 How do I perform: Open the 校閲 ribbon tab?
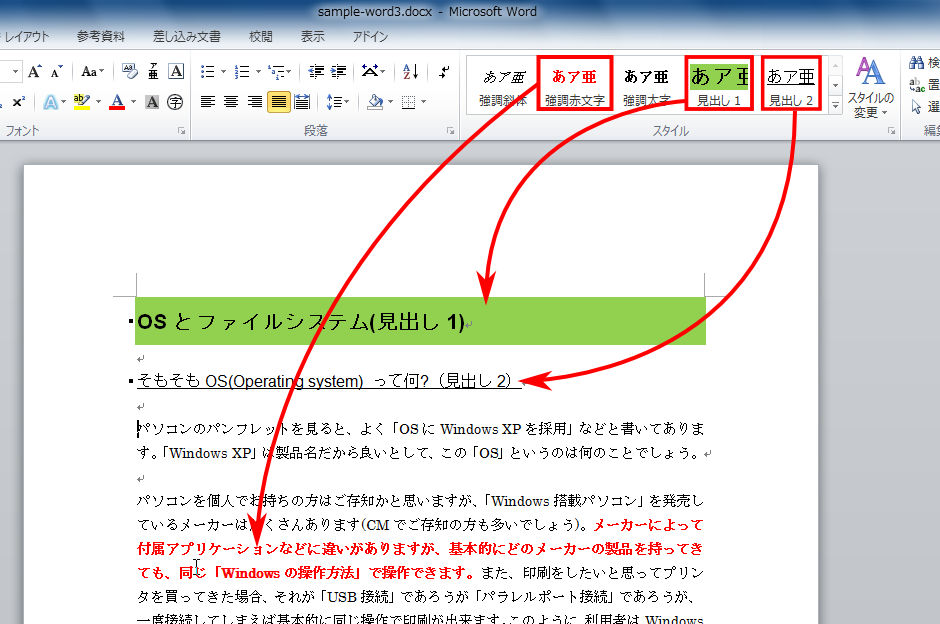point(261,37)
